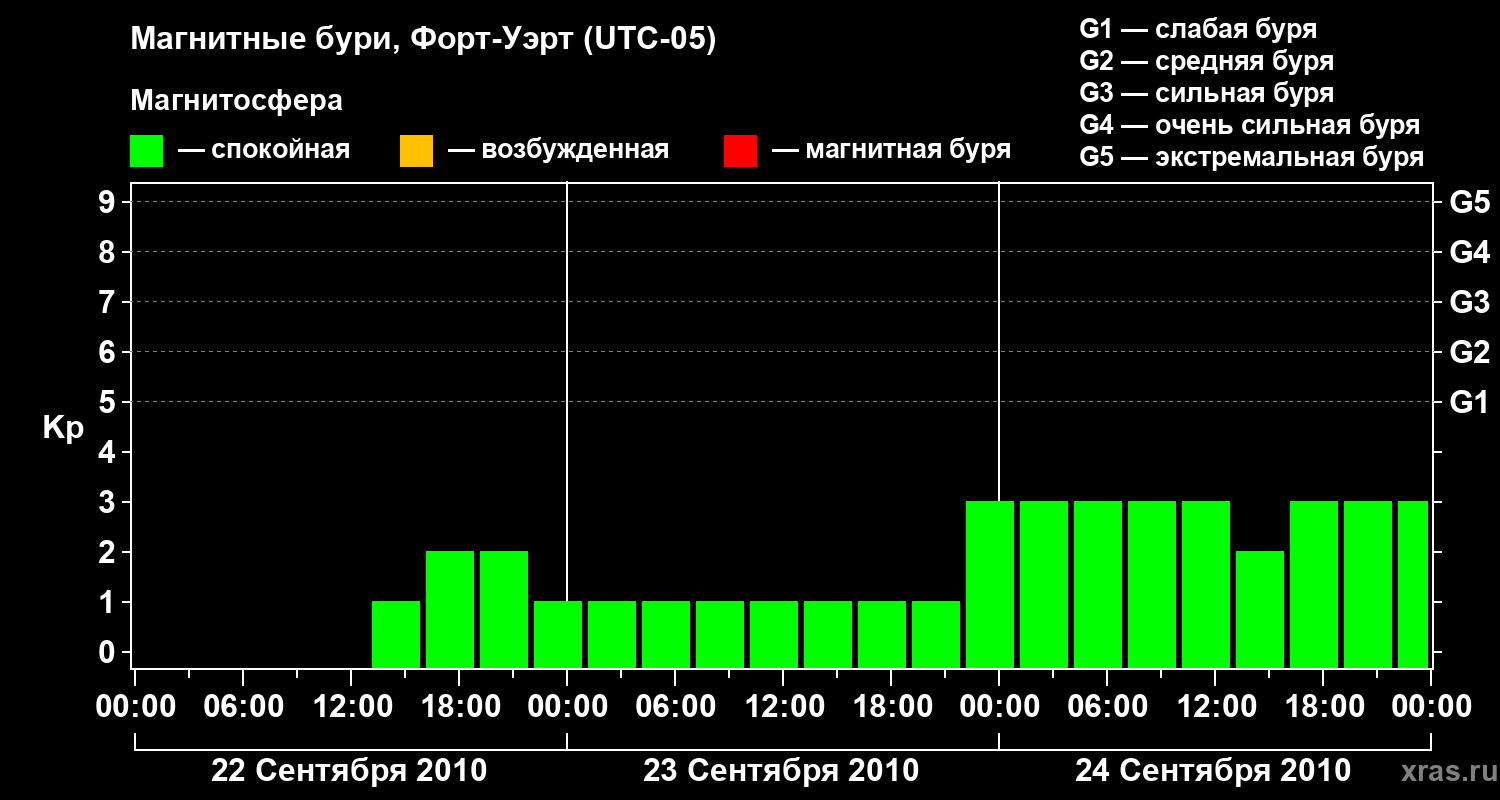Viewport: 1500px width, 800px height.
Task: Click the 'G3 — сильная буря' legend line
Action: tap(1206, 93)
